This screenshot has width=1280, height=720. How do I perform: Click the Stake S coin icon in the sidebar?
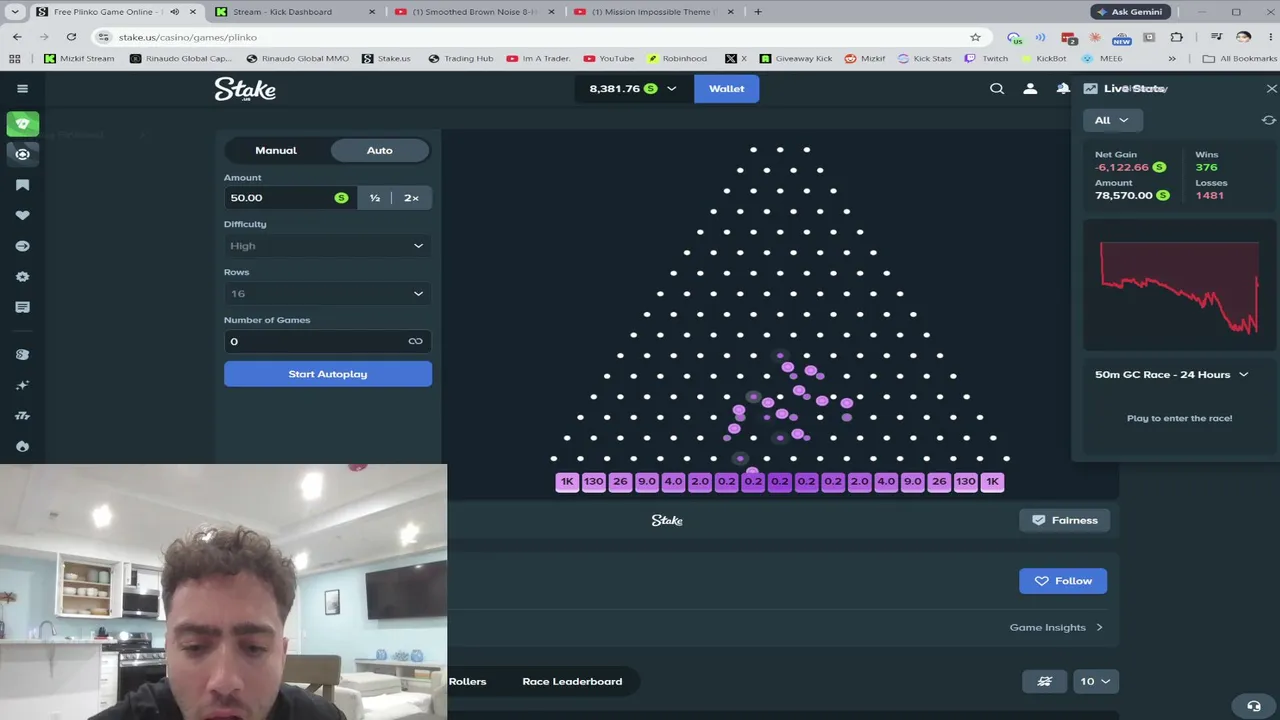tap(22, 355)
